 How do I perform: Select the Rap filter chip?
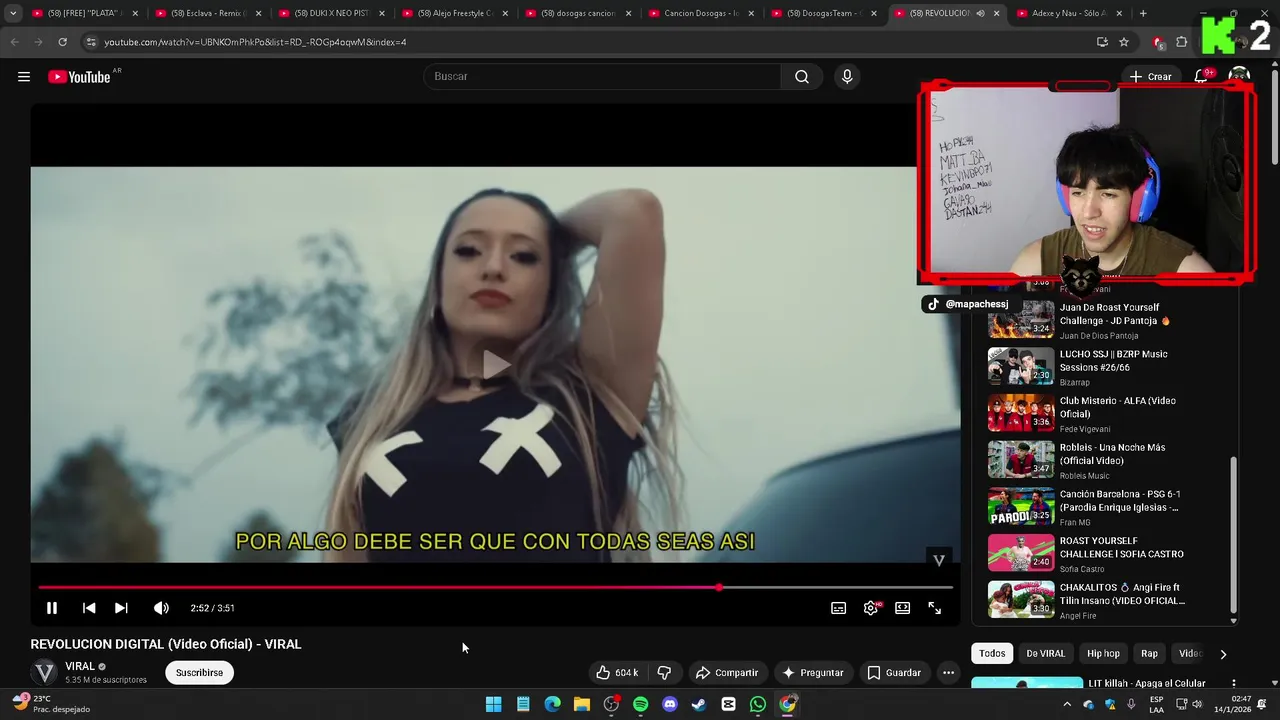pos(1149,653)
